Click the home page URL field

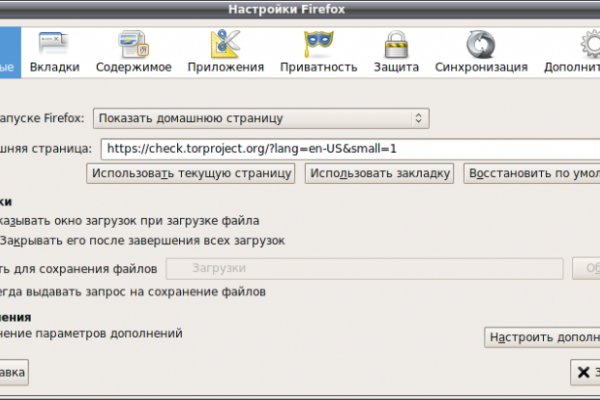[350, 148]
